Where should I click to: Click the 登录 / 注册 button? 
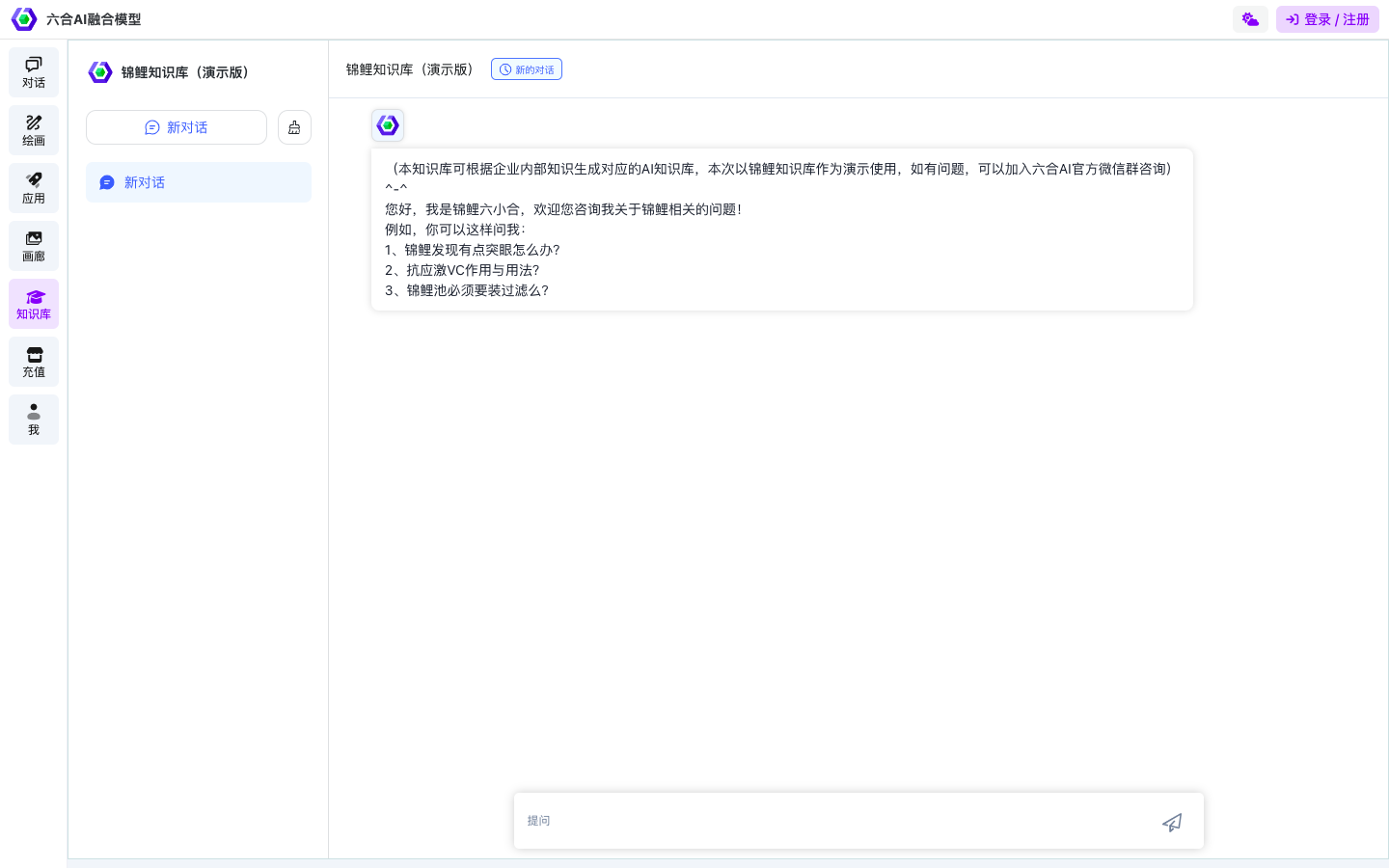(x=1327, y=18)
